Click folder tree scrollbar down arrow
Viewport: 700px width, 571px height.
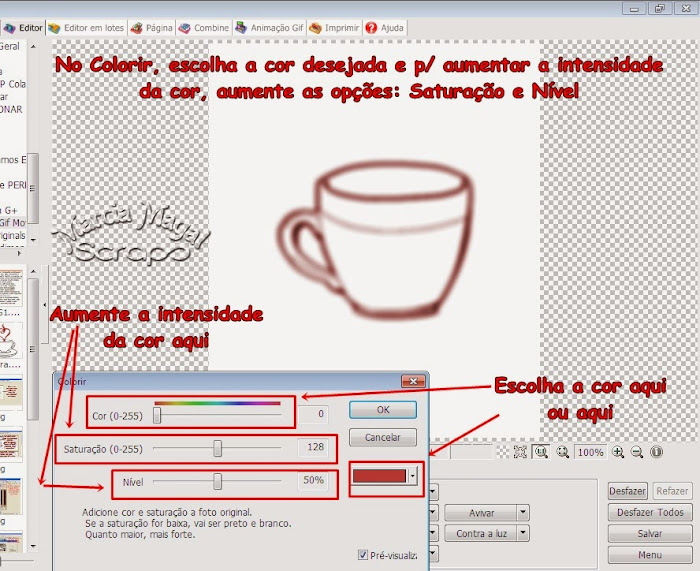(33, 240)
